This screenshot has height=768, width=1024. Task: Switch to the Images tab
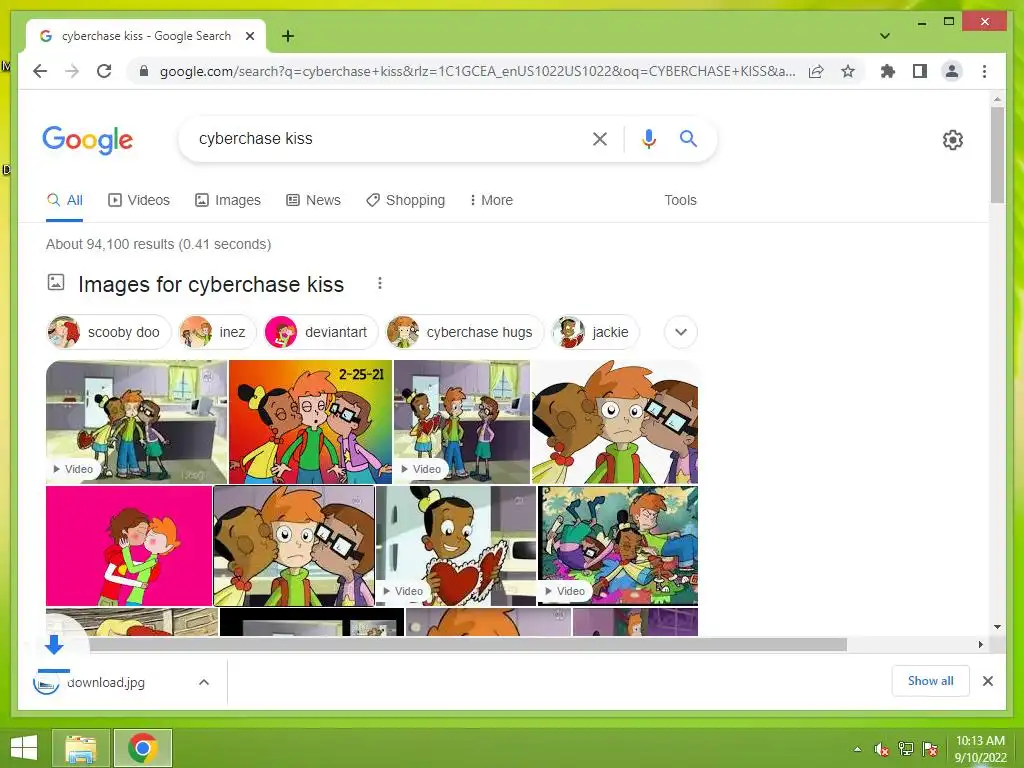click(228, 200)
